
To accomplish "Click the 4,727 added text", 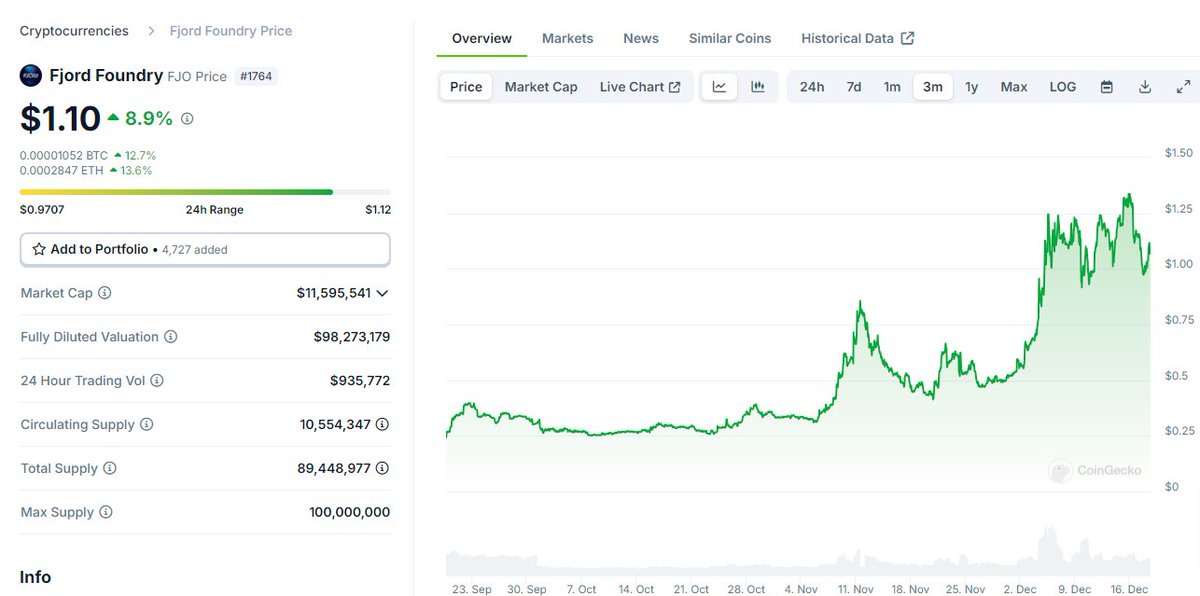I will [195, 249].
